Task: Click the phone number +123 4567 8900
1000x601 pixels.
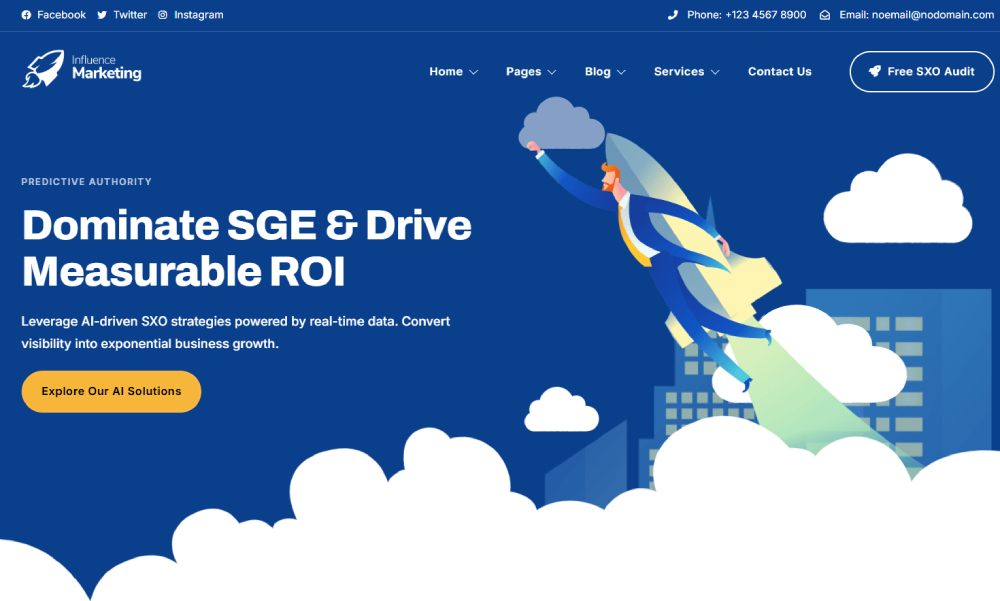Action: coord(765,15)
